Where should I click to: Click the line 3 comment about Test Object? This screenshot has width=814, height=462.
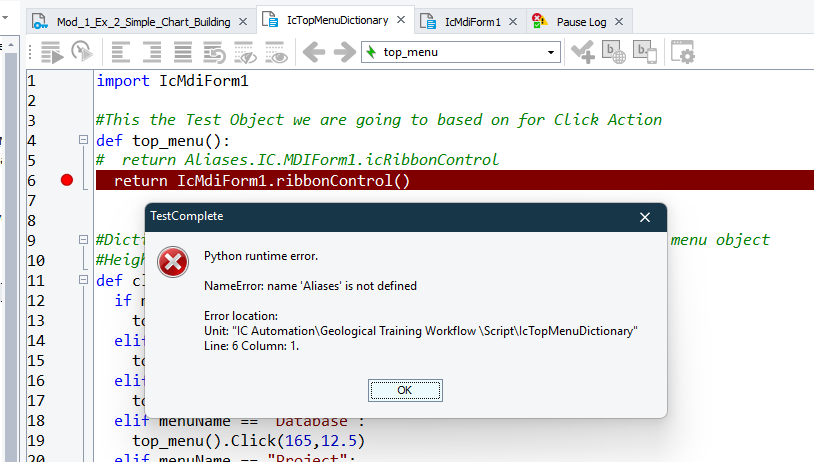(x=379, y=120)
